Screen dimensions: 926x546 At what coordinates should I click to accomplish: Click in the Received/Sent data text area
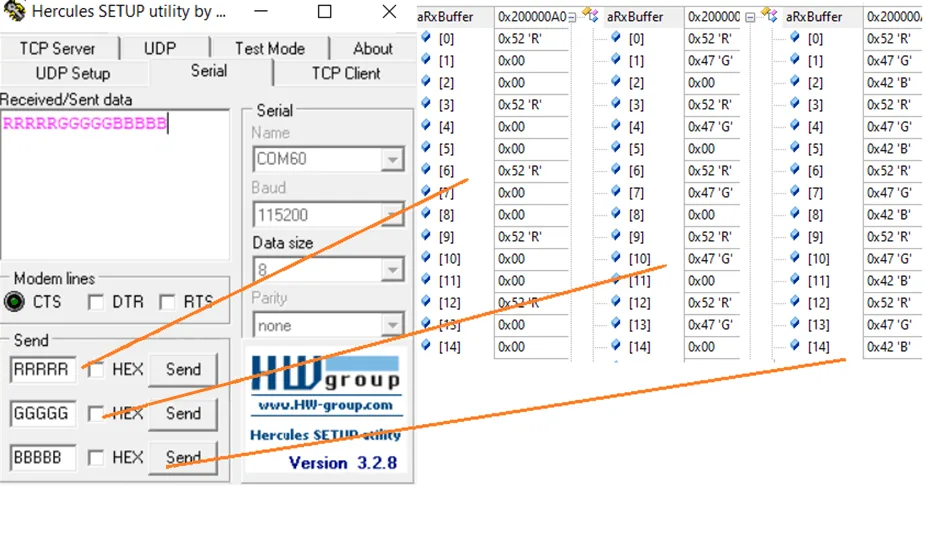[x=115, y=184]
